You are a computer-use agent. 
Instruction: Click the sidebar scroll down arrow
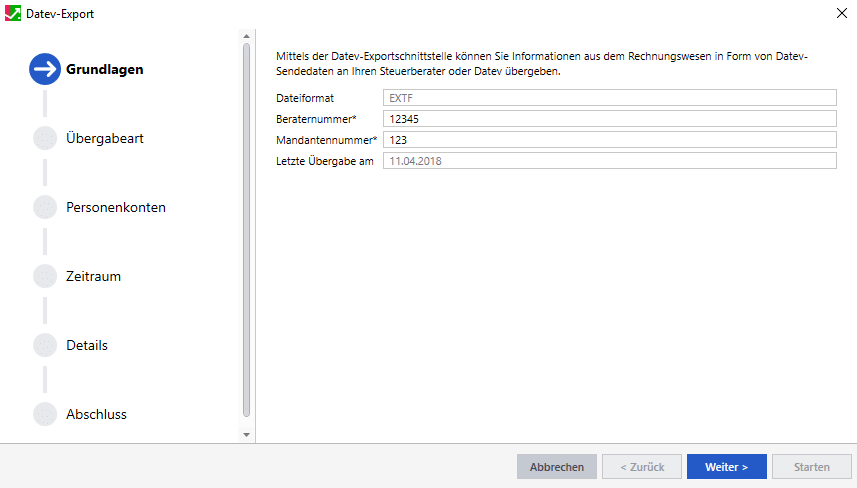tap(246, 435)
